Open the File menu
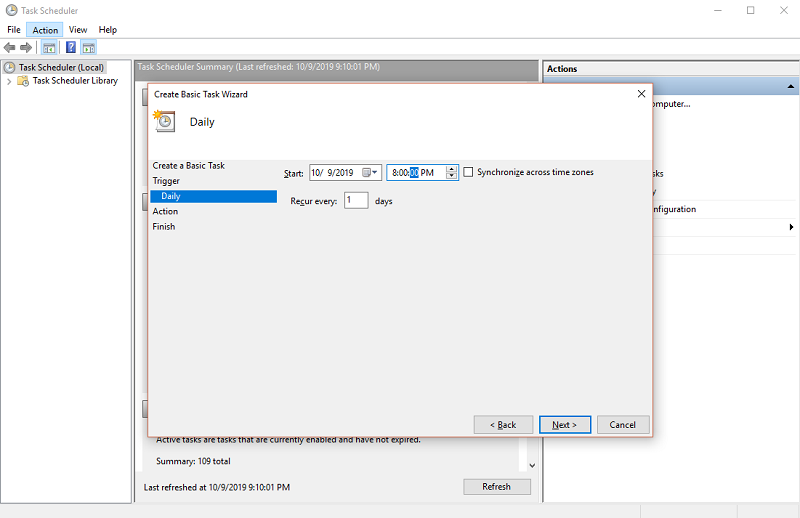800x518 pixels. click(14, 30)
